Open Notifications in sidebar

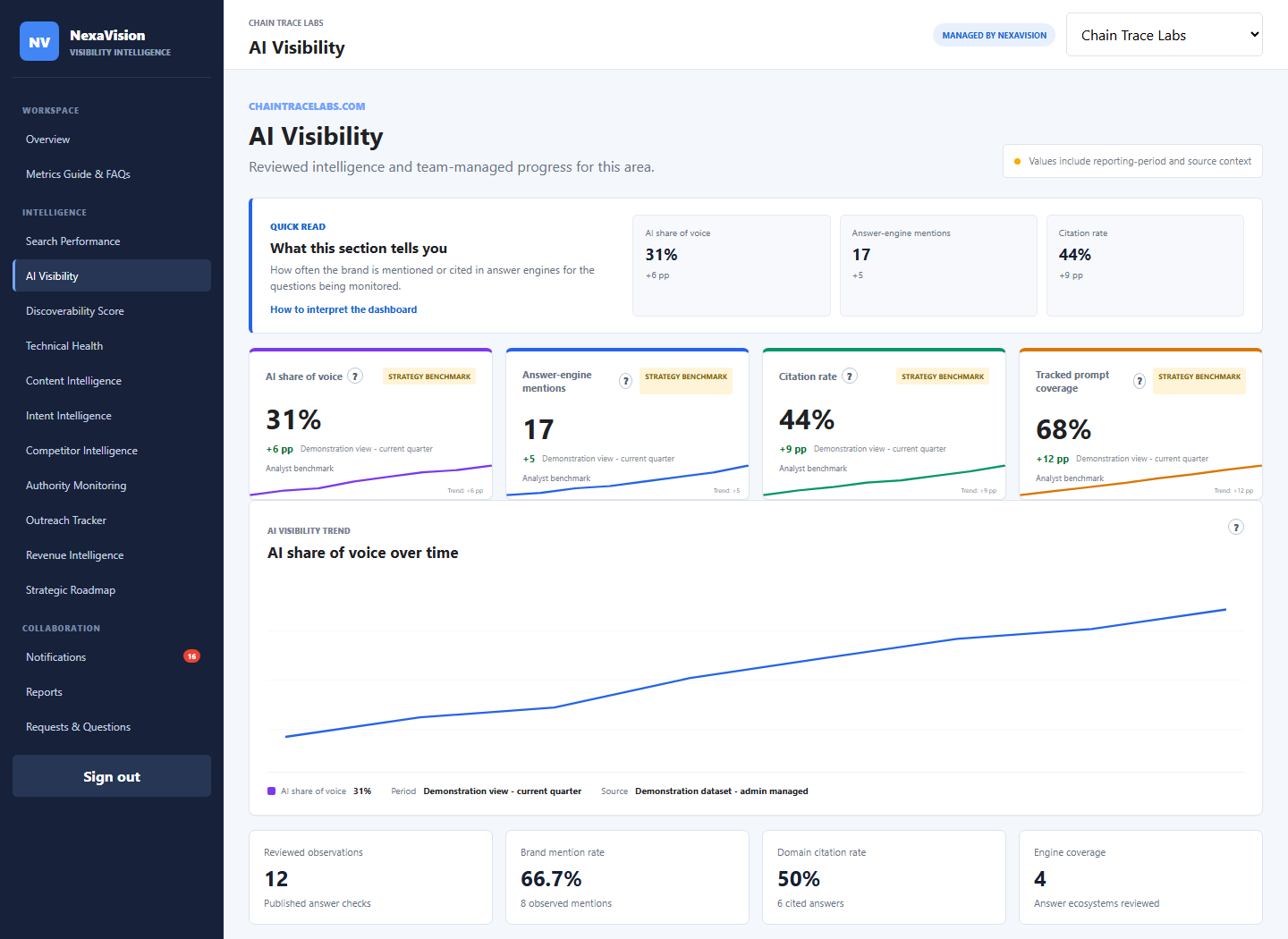pyautogui.click(x=112, y=657)
